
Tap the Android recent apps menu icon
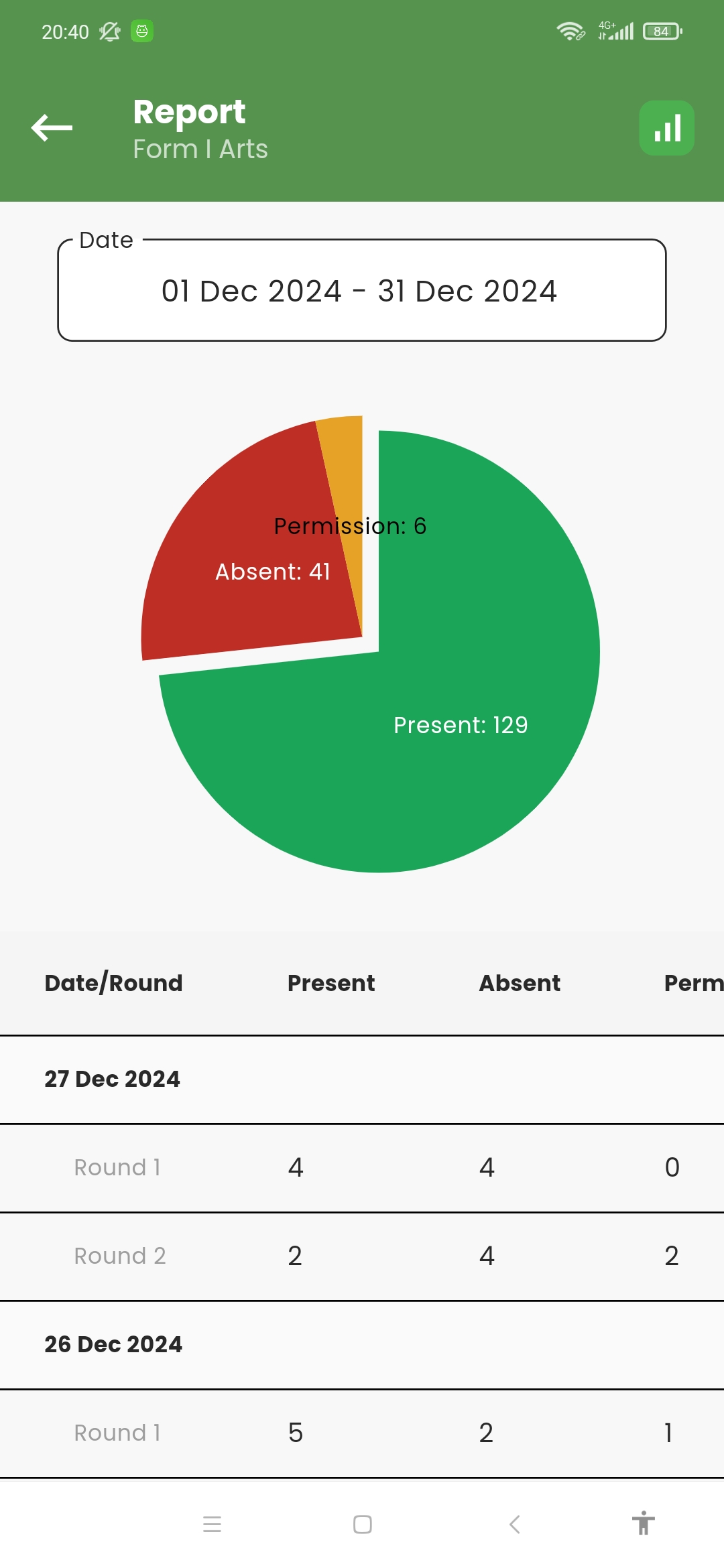(x=212, y=1524)
